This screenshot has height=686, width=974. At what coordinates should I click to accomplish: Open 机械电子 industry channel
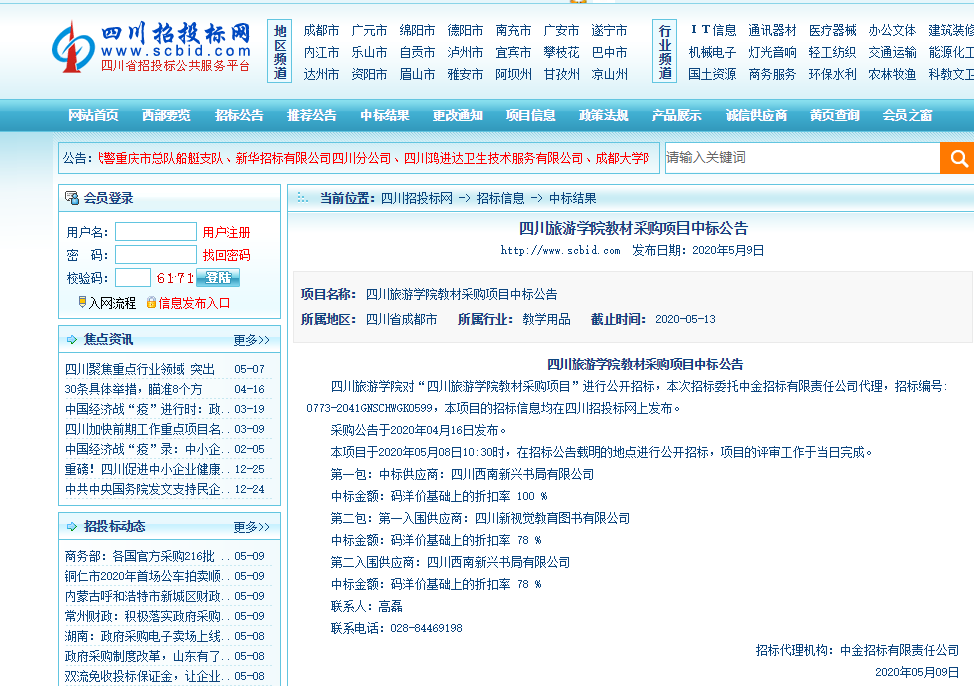(712, 52)
